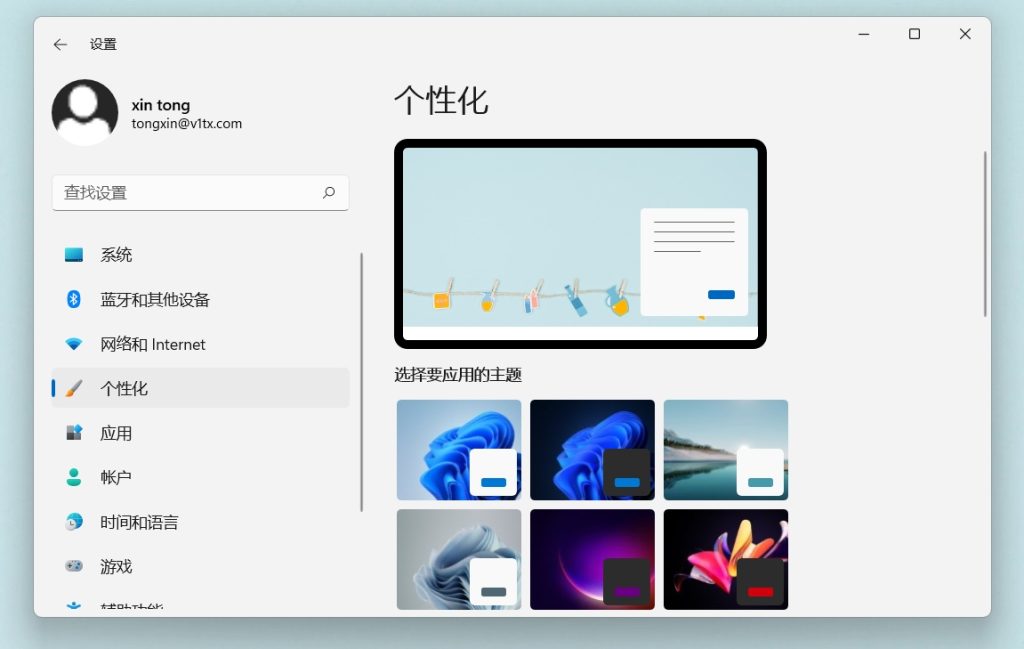1024x649 pixels.
Task: Apply the colorful flower dark theme
Action: coord(726,560)
